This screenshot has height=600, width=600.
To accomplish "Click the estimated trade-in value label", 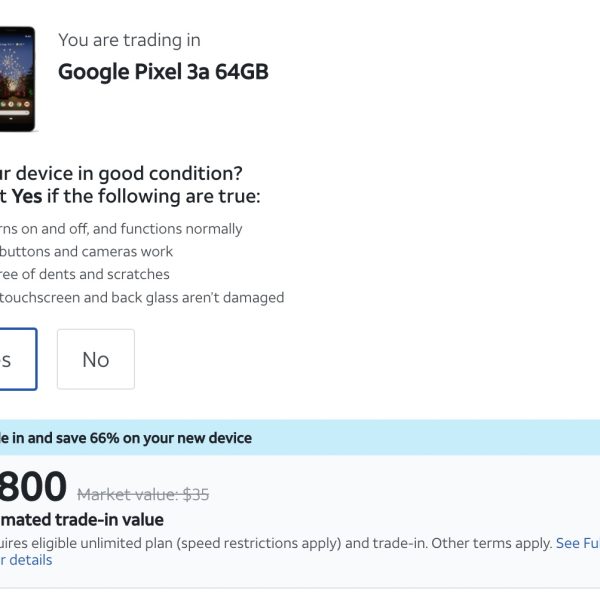I will 82,520.
